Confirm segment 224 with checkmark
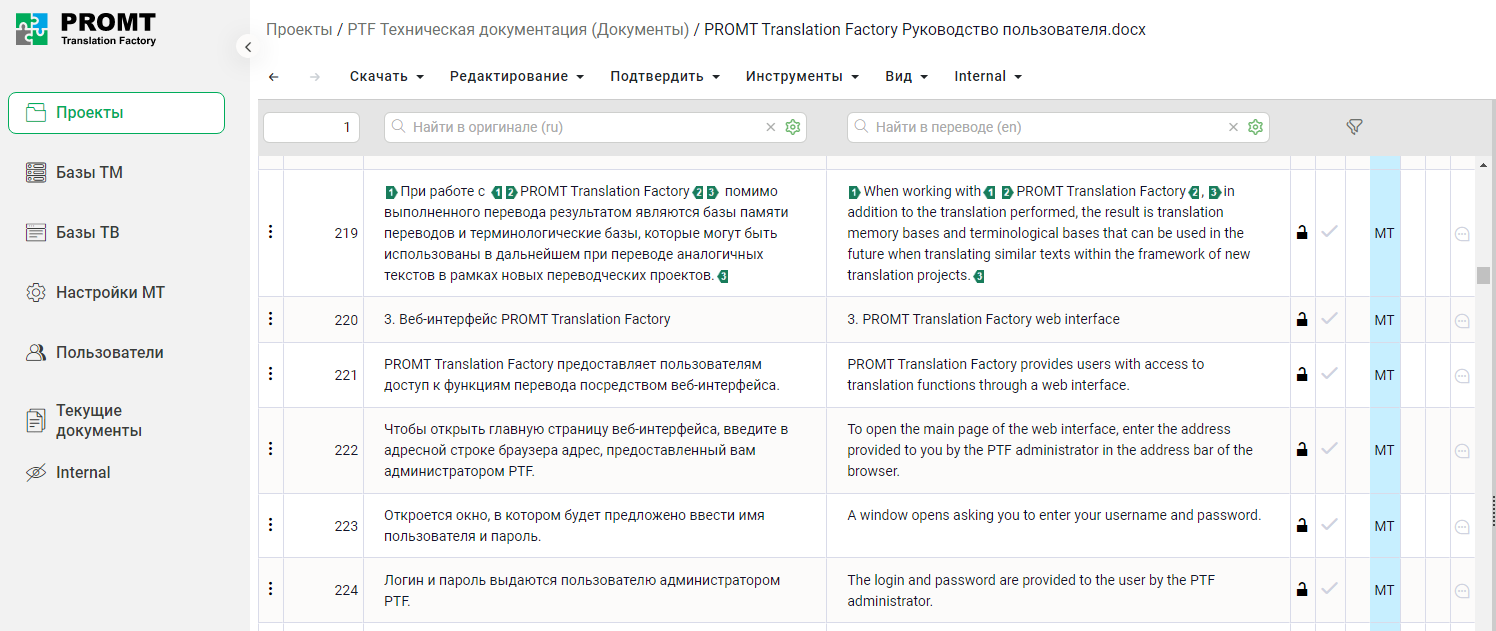 1329,589
